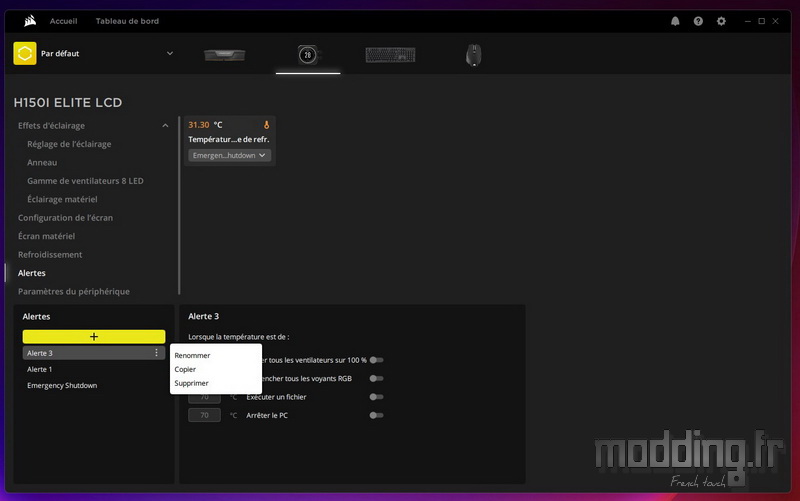
Task: Click the 31.30 °C temperature reading
Action: 205,124
